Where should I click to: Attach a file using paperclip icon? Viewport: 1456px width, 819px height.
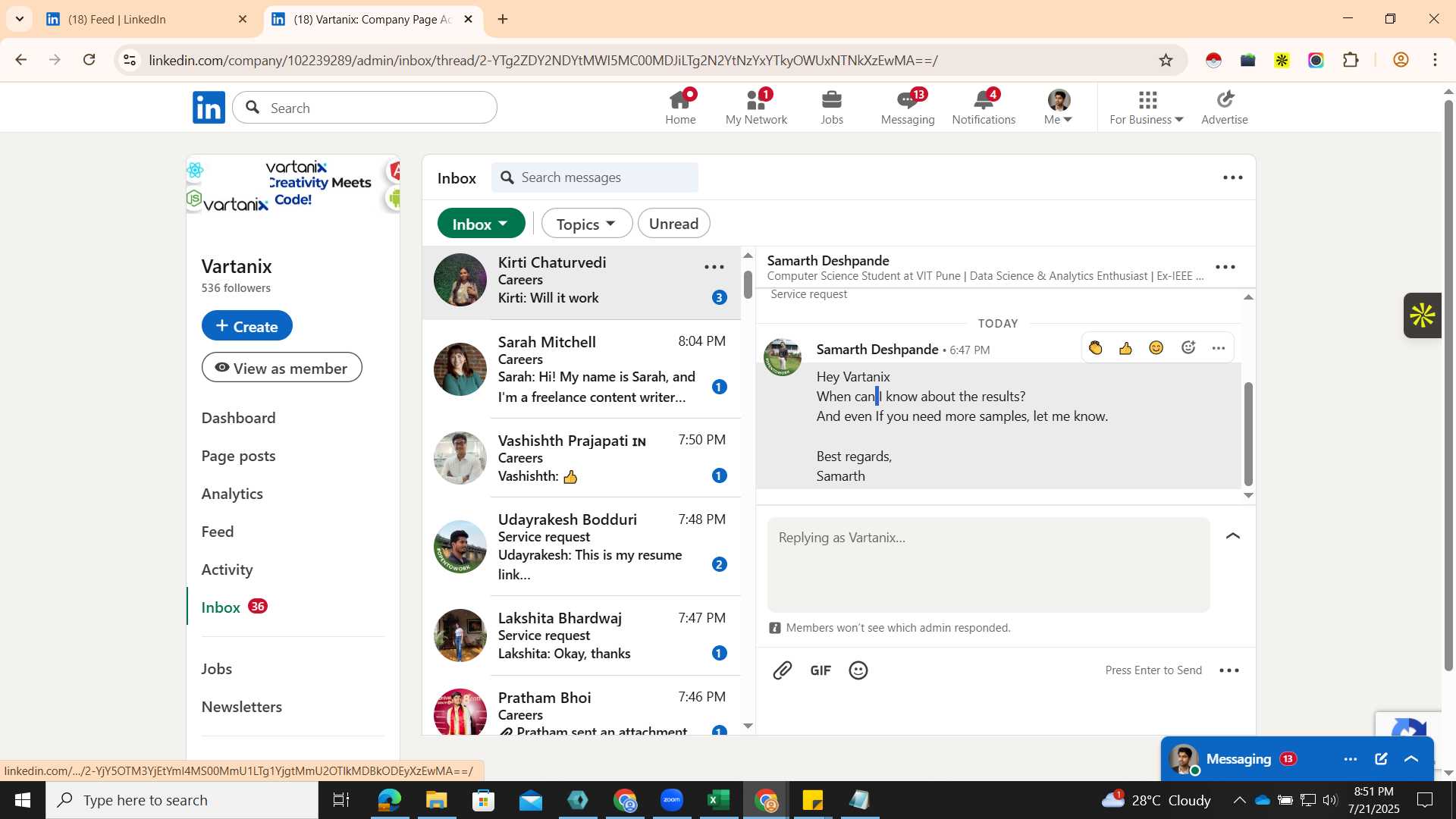tap(782, 670)
